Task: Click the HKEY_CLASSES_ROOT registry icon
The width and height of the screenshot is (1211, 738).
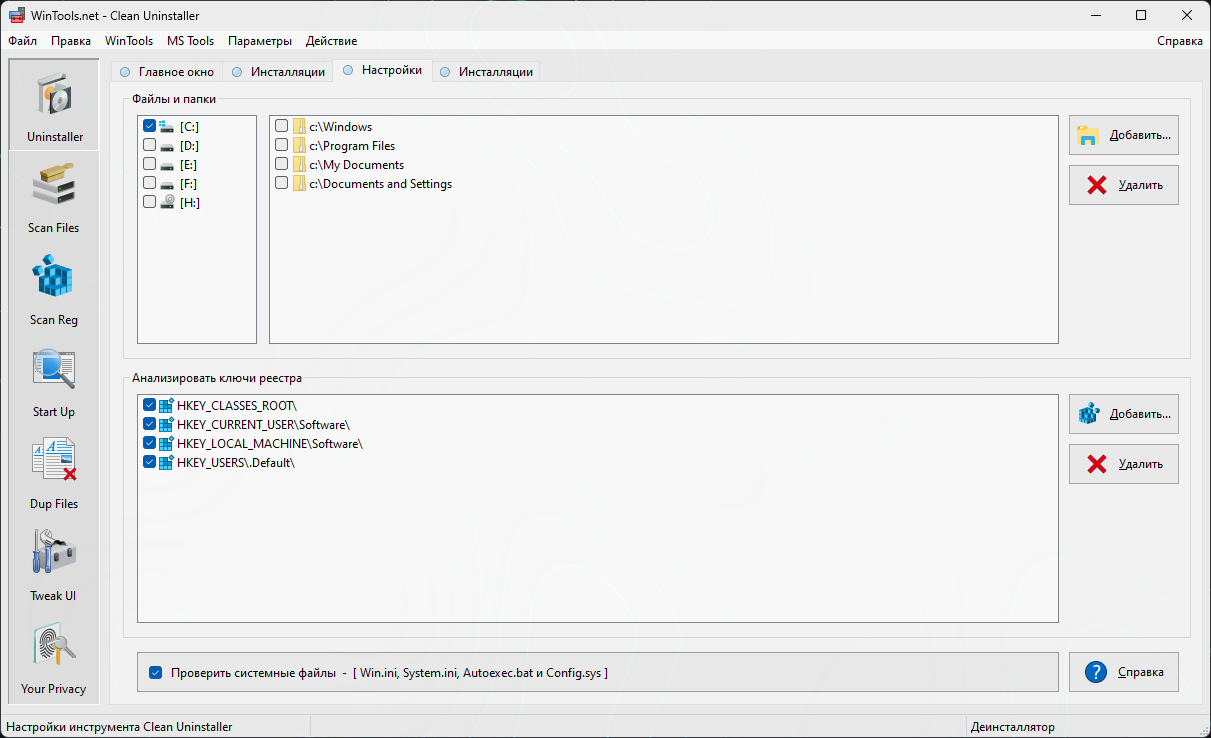Action: pos(166,406)
